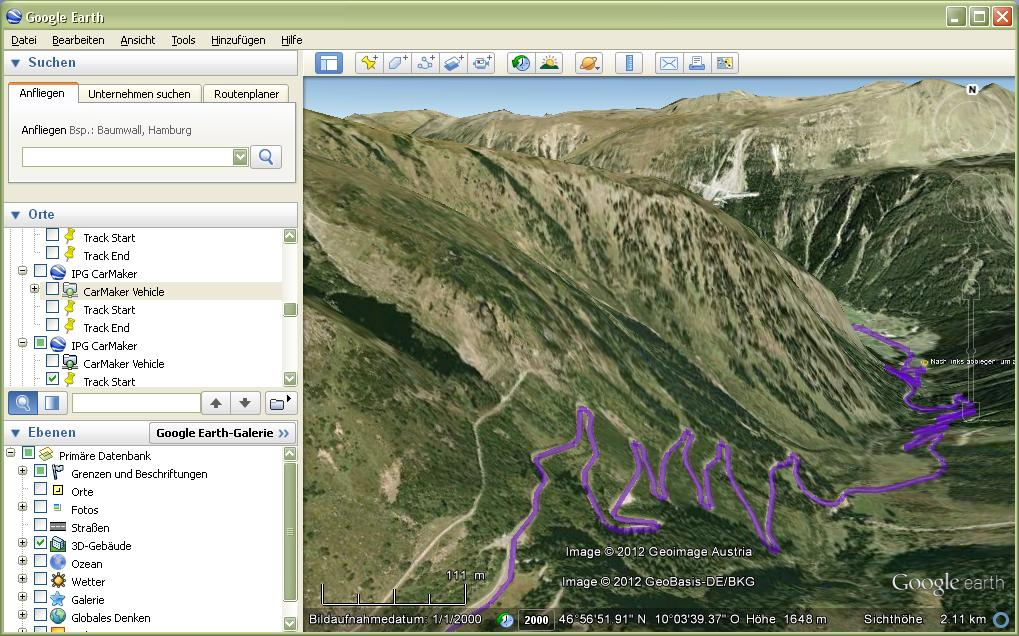1019x636 pixels.
Task: Open the Datei menu
Action: tap(24, 40)
